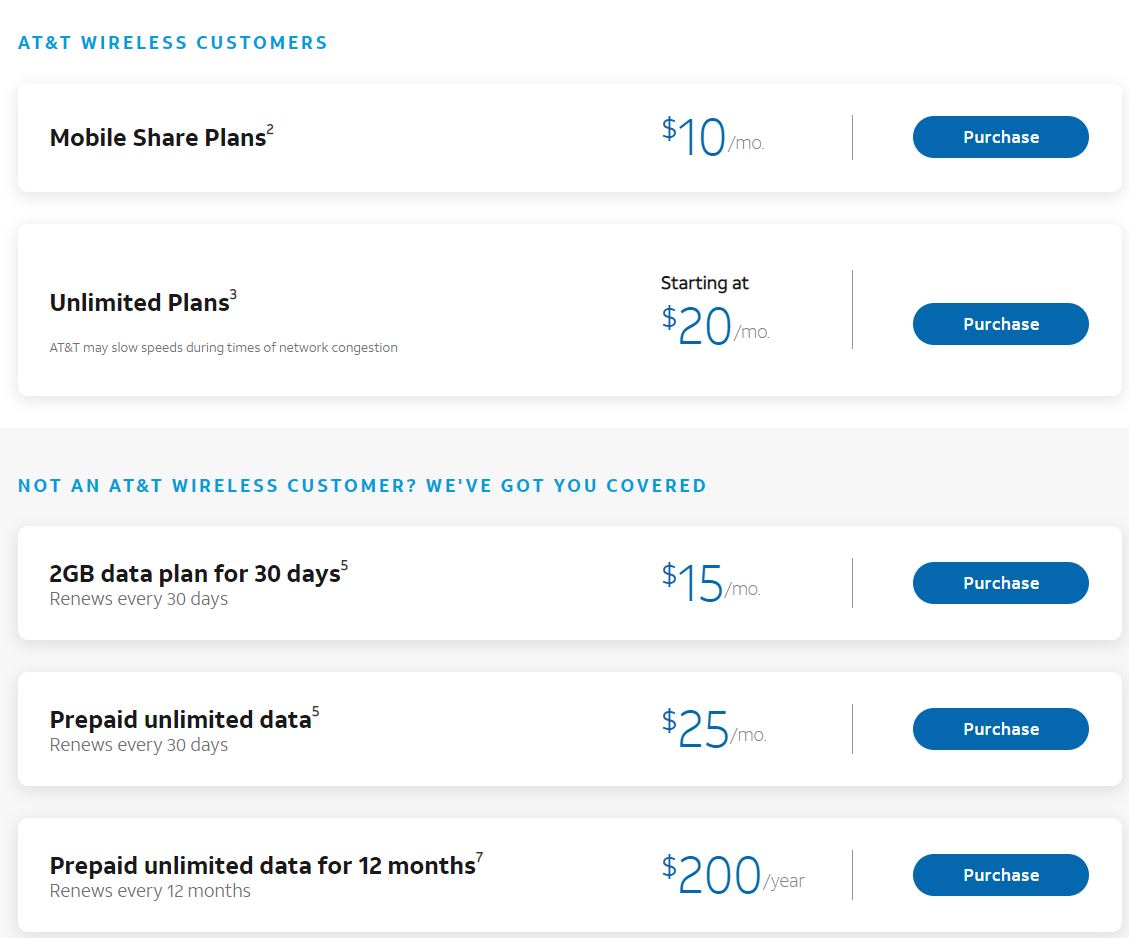
Task: Click the Prepaid unlimited data for 12 months title
Action: coord(262,866)
